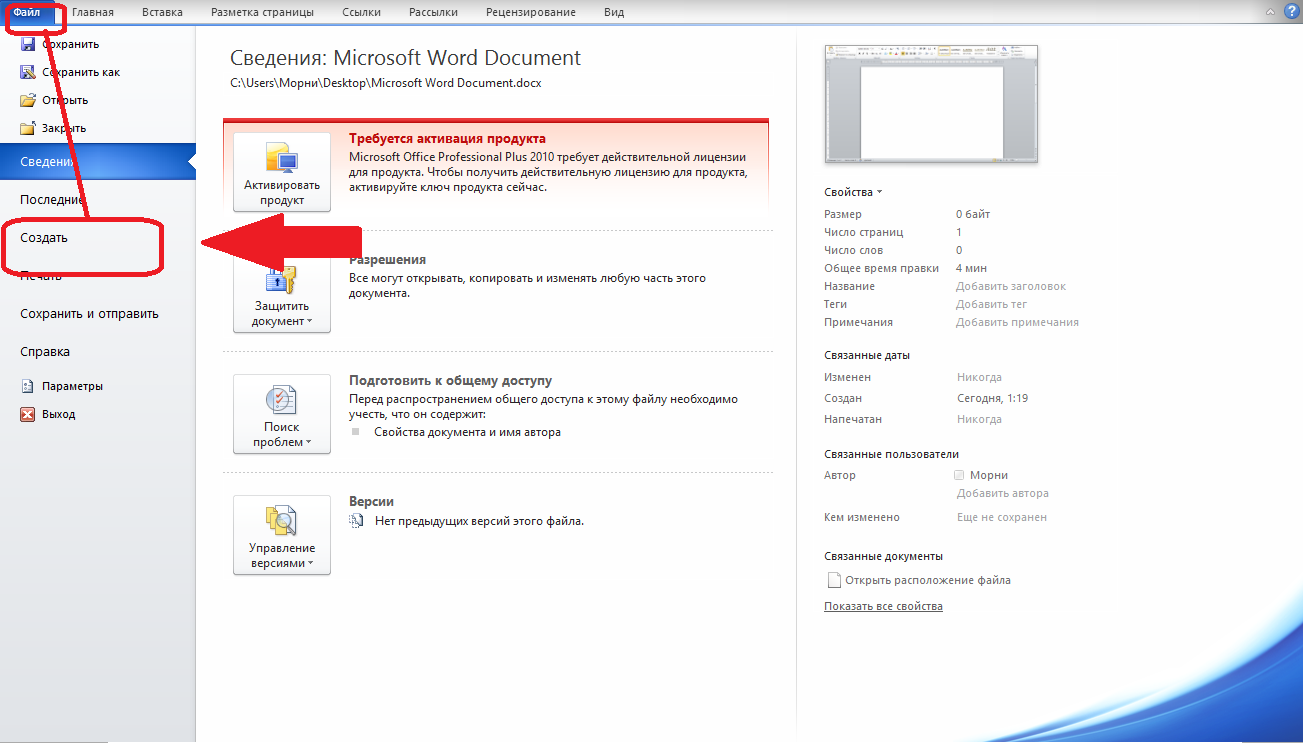The height and width of the screenshot is (743, 1303).
Task: Click the file path C:\Users\Морни\Desktop text
Action: pos(386,83)
